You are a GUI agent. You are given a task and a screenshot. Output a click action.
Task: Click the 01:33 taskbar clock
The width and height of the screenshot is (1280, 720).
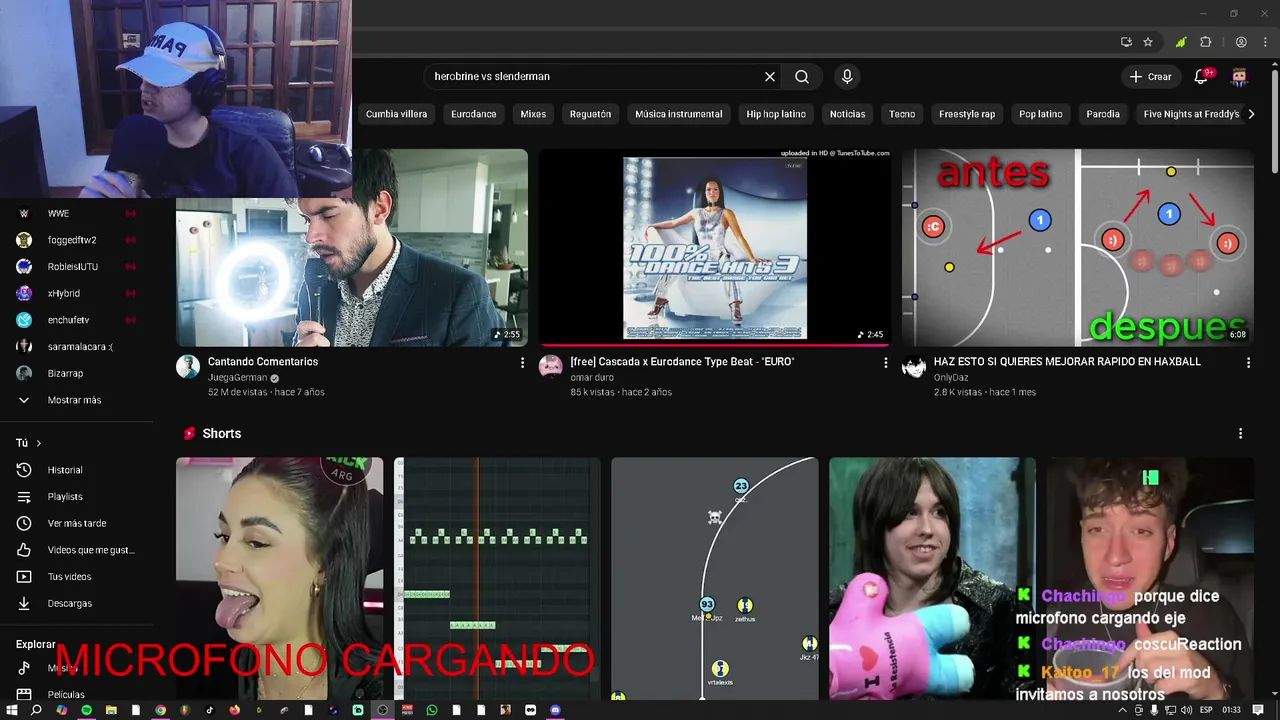point(1232,710)
